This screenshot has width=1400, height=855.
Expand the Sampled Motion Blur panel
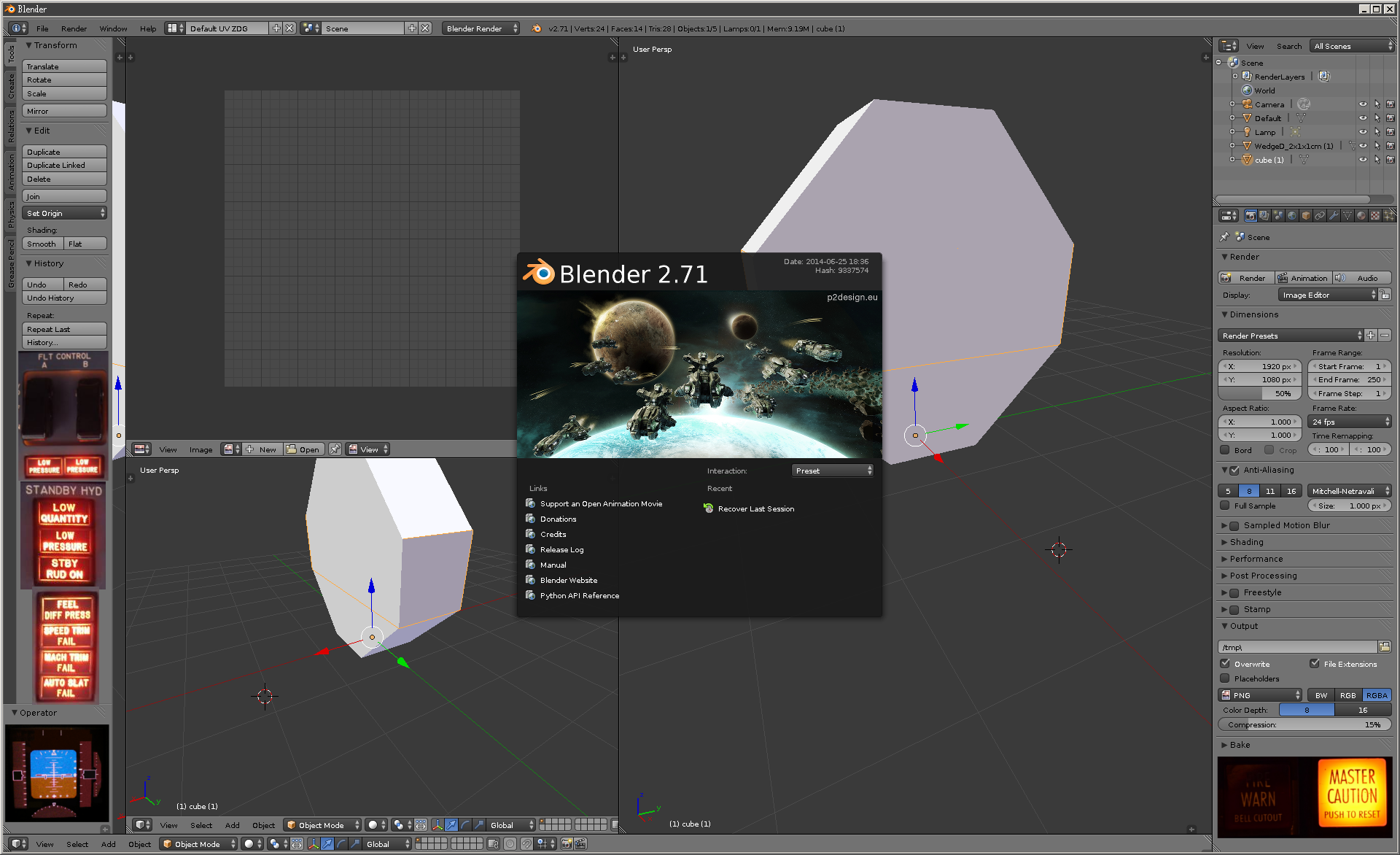coord(1224,525)
